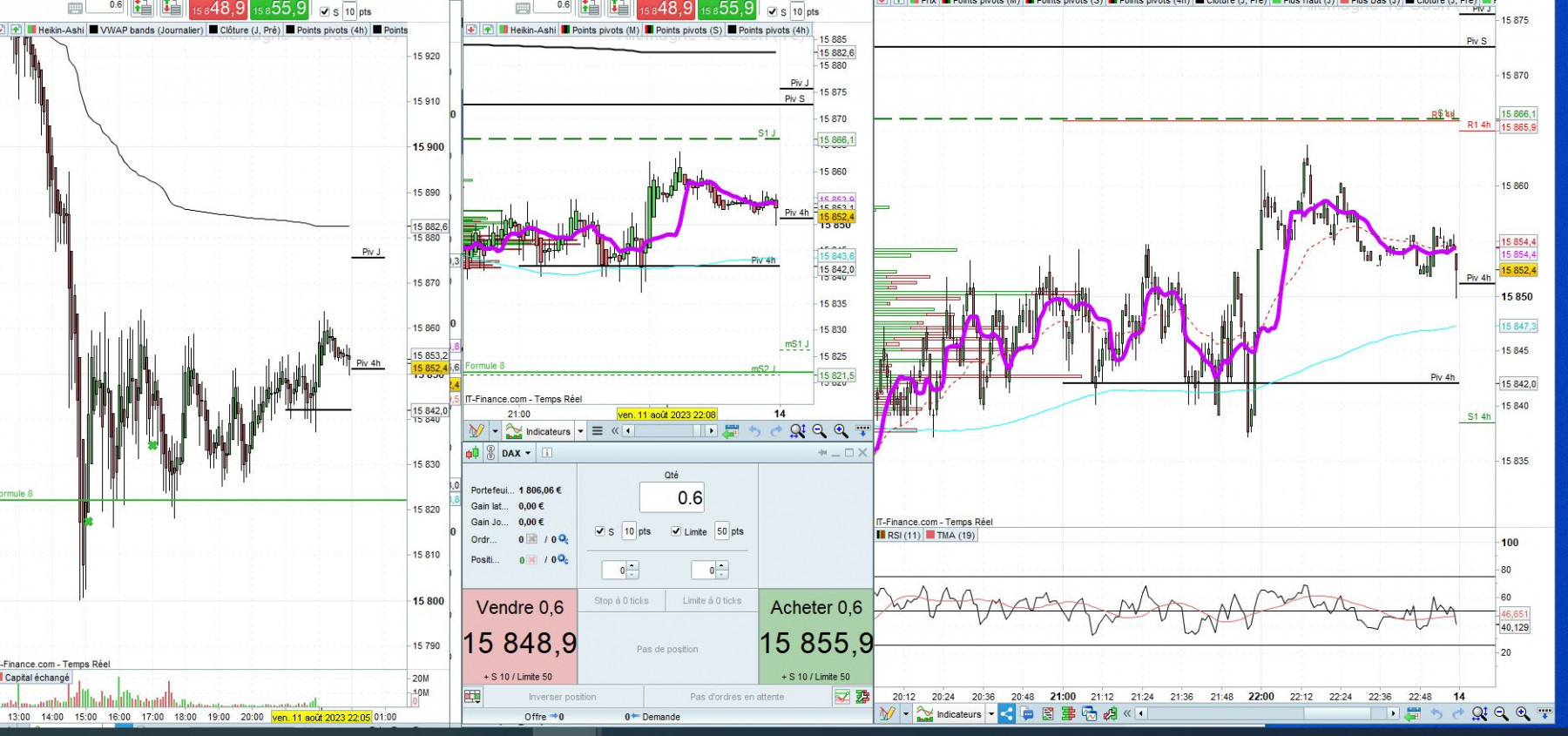1568x736 pixels.
Task: Click the share icon in right chart toolbar
Action: tap(1006, 714)
